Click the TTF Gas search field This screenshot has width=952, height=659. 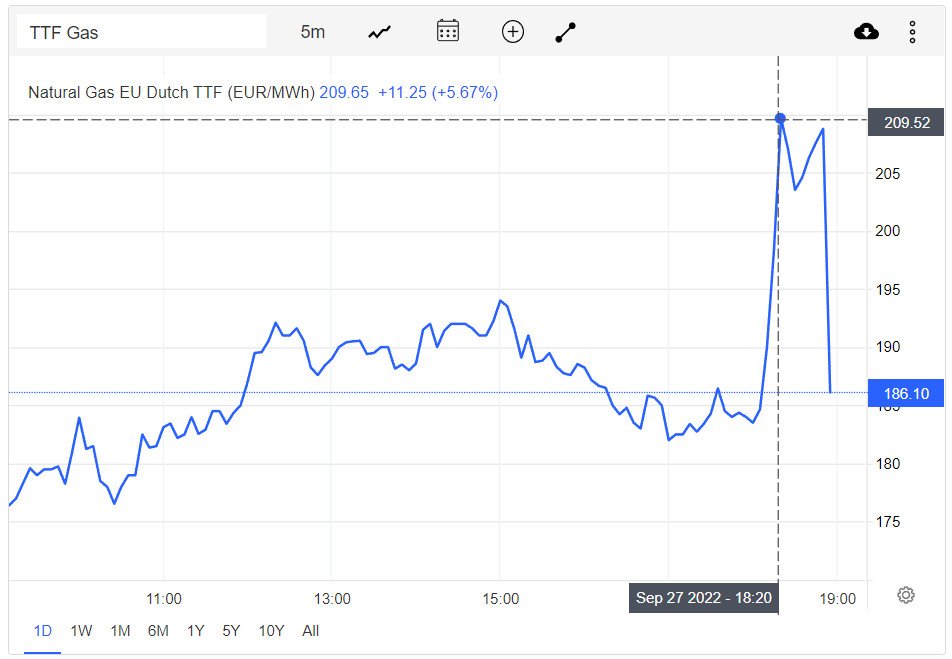coord(141,32)
